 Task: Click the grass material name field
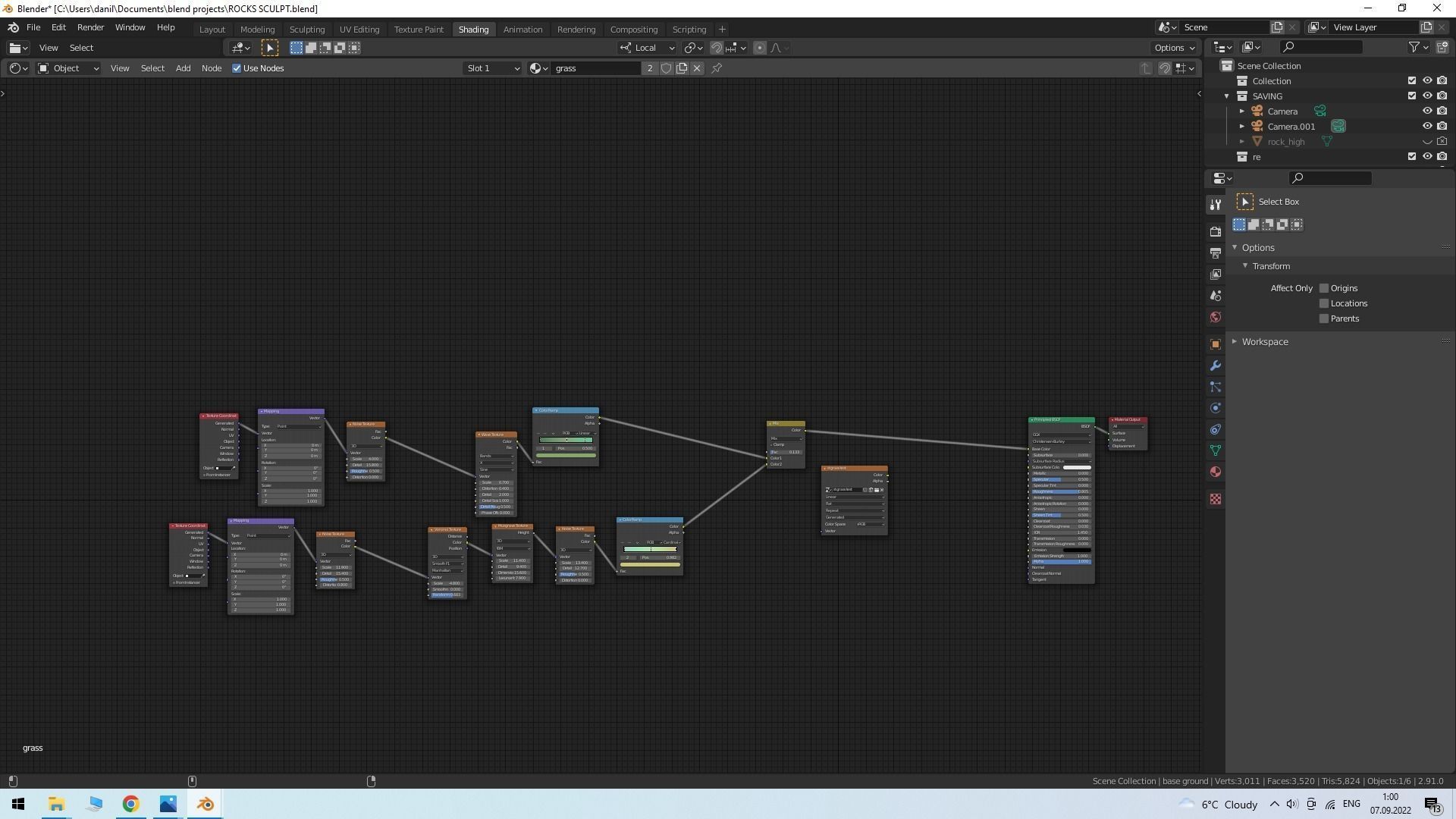[596, 68]
